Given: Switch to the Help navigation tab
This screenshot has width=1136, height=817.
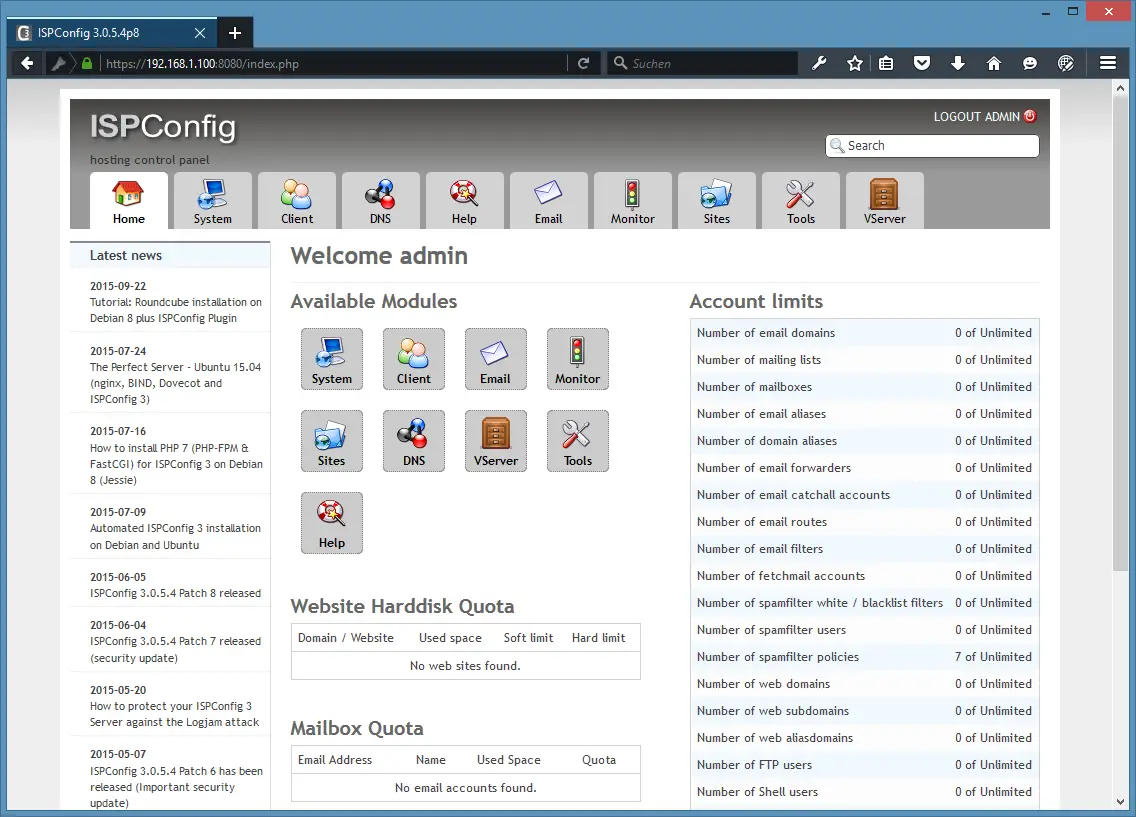Looking at the screenshot, I should 464,201.
